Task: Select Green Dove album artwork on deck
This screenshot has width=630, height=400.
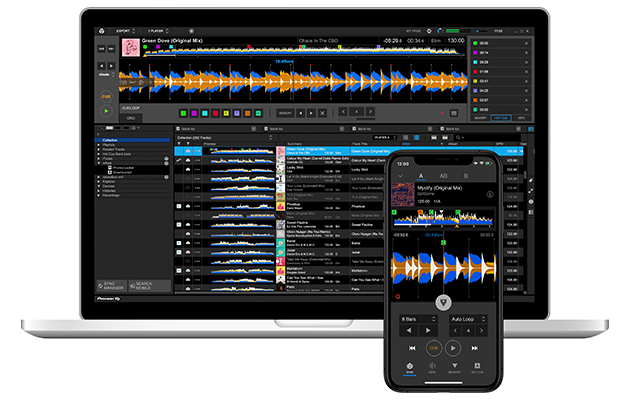Action: point(129,46)
